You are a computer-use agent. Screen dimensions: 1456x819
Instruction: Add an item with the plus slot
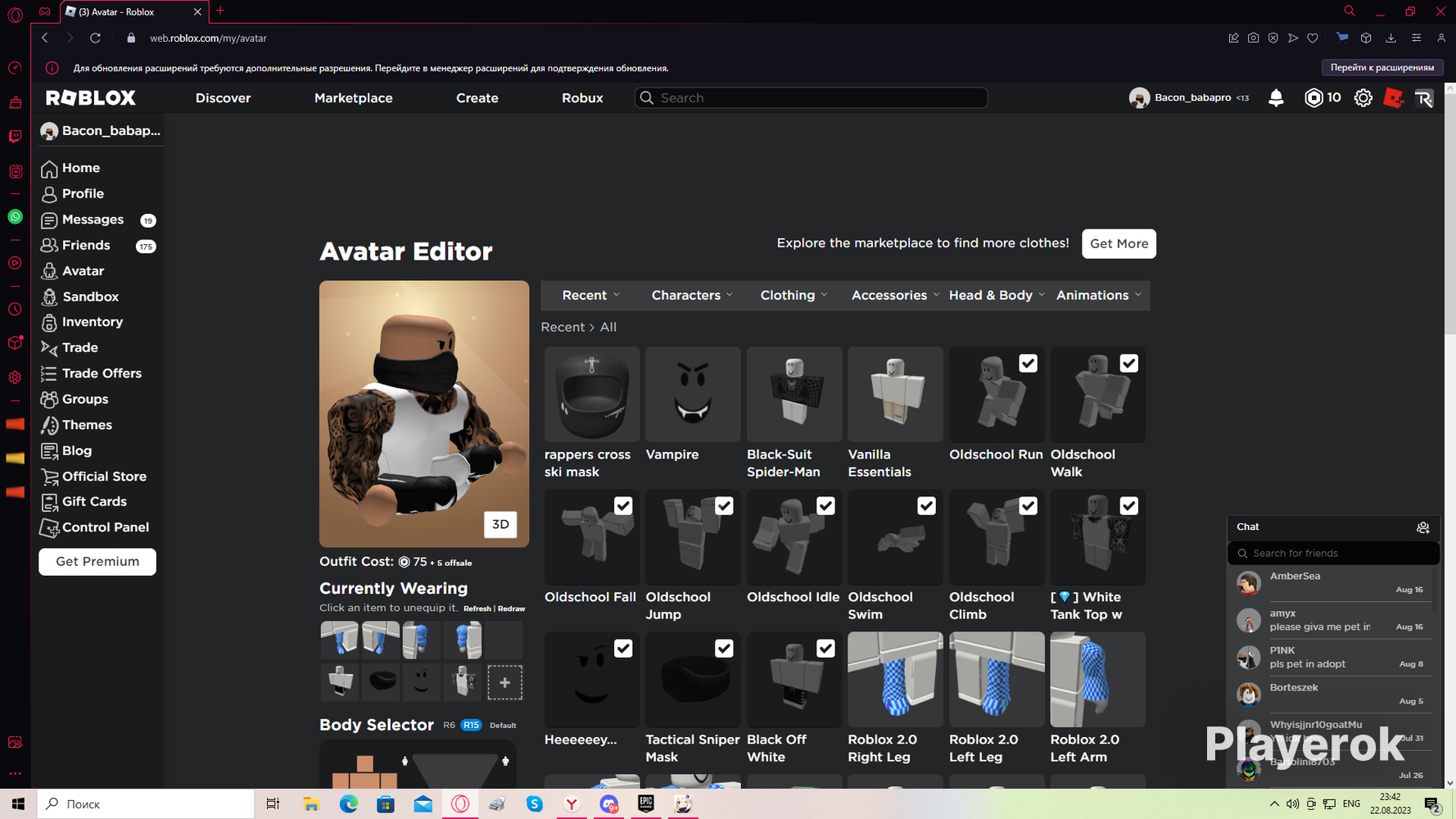coord(504,682)
